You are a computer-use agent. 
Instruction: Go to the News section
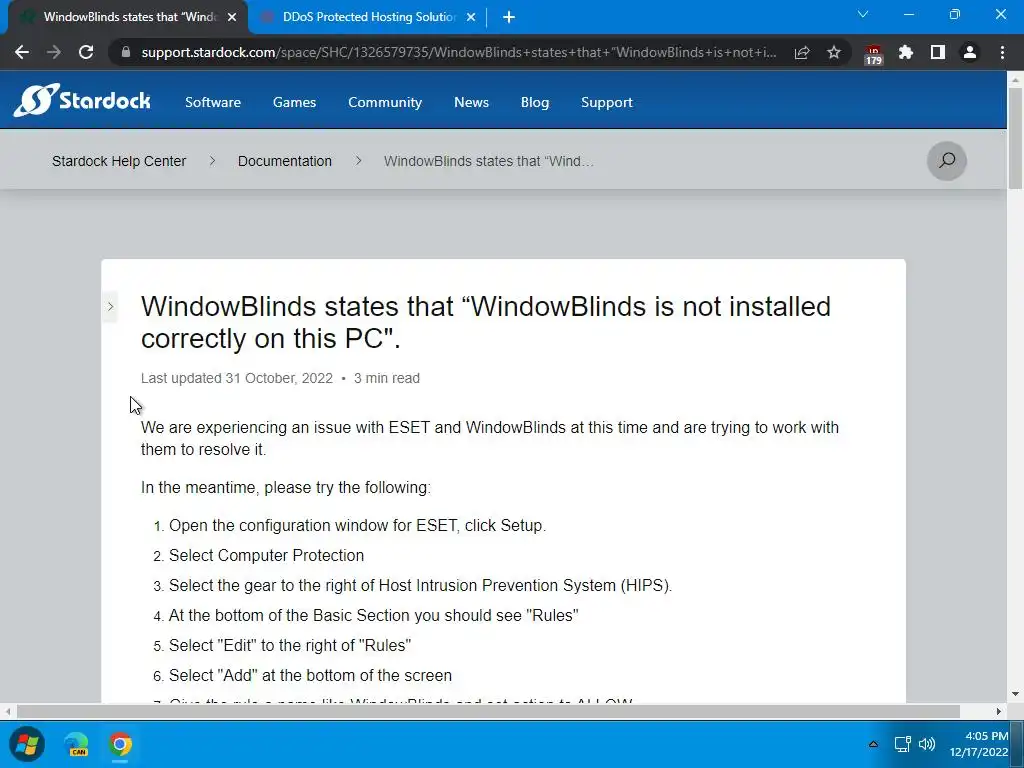[472, 103]
